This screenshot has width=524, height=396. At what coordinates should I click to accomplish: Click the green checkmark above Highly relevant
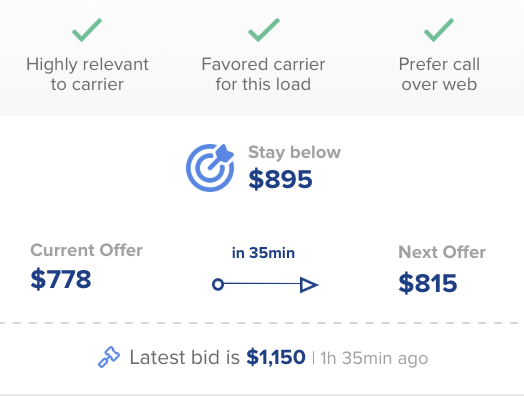pos(87,30)
